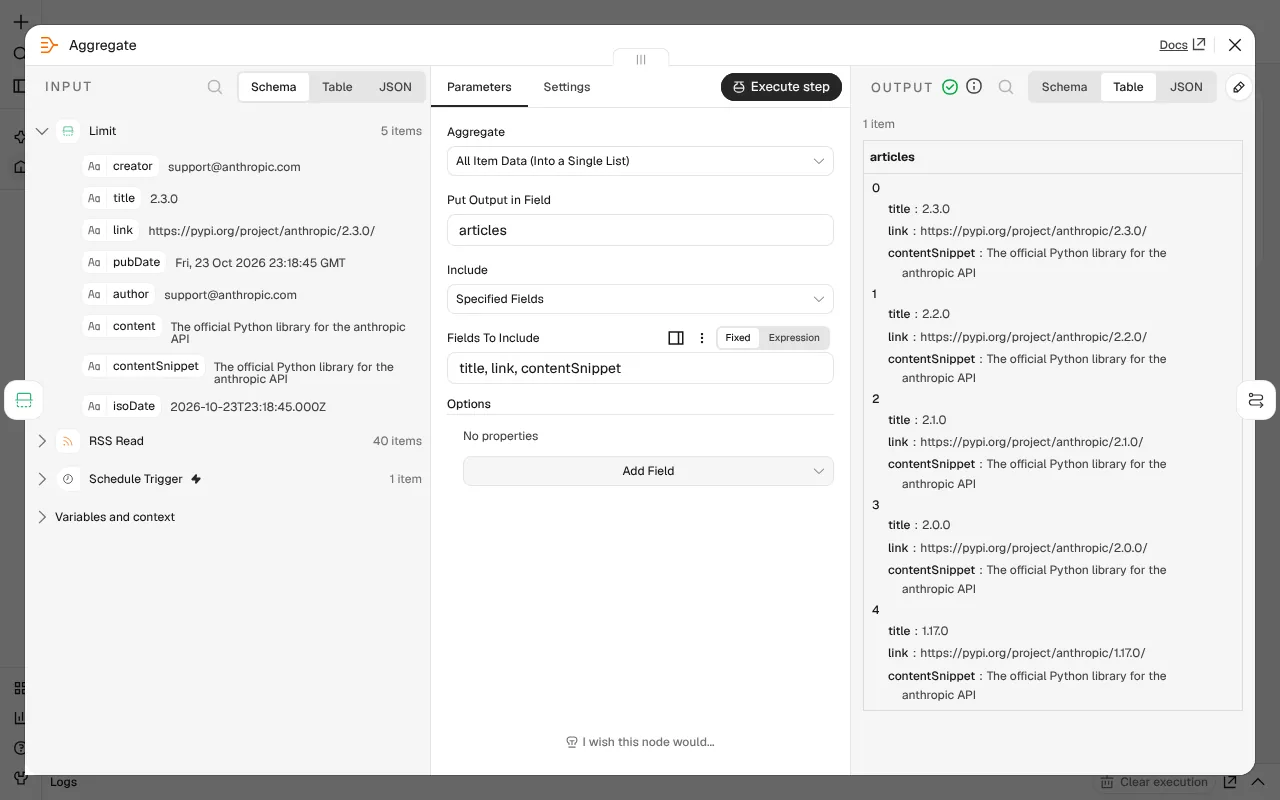The width and height of the screenshot is (1280, 800).
Task: Expand the Schedule Trigger input node
Action: coord(42,479)
